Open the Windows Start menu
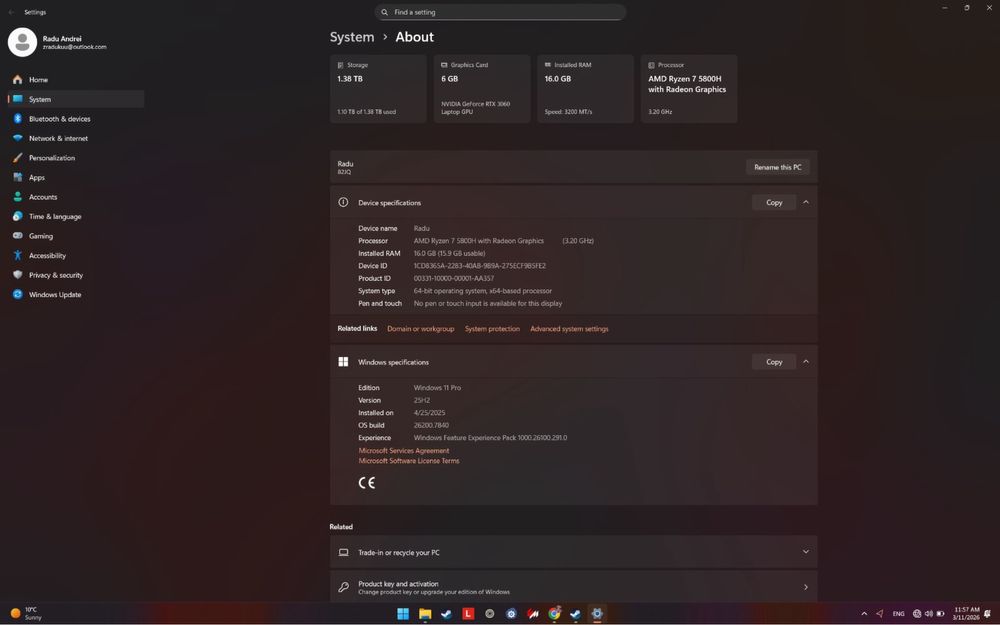Screen dimensions: 1000x625 click(x=403, y=614)
